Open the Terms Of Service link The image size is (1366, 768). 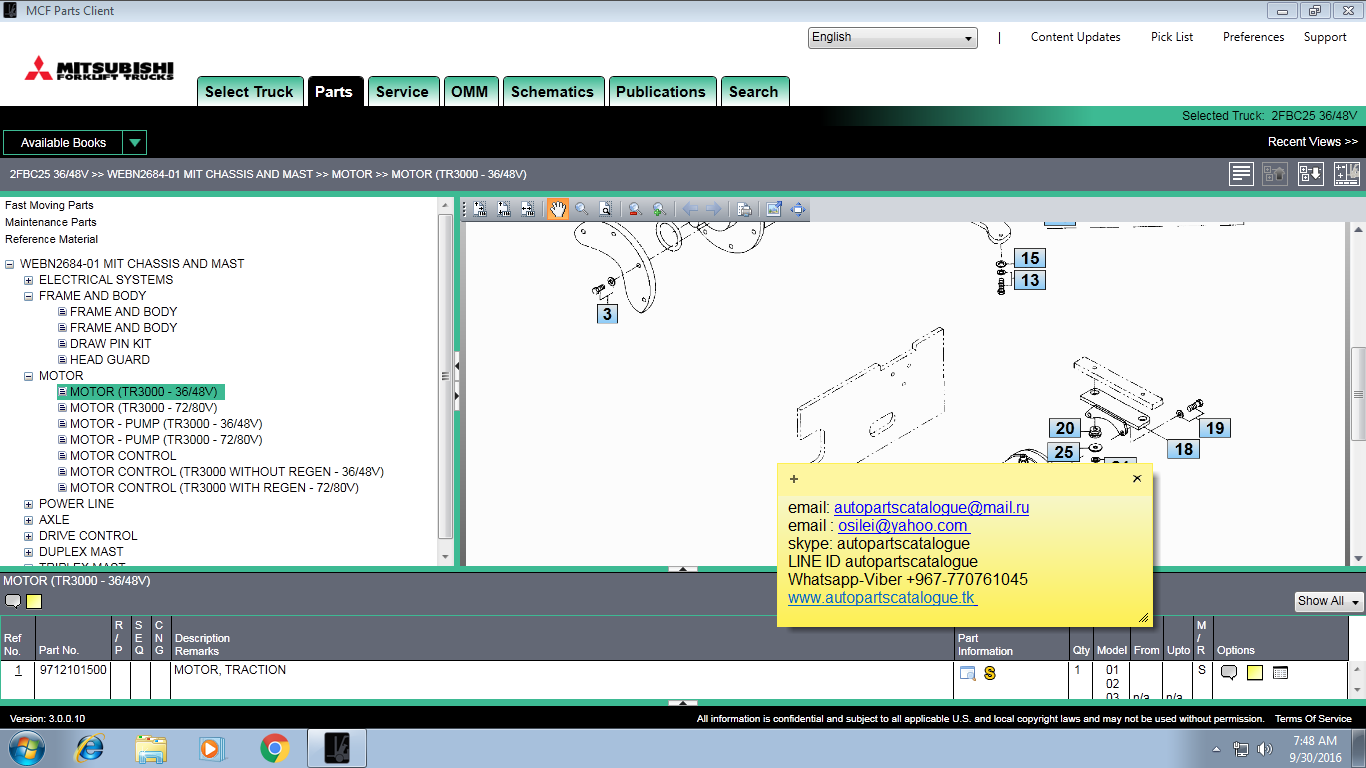click(1313, 719)
